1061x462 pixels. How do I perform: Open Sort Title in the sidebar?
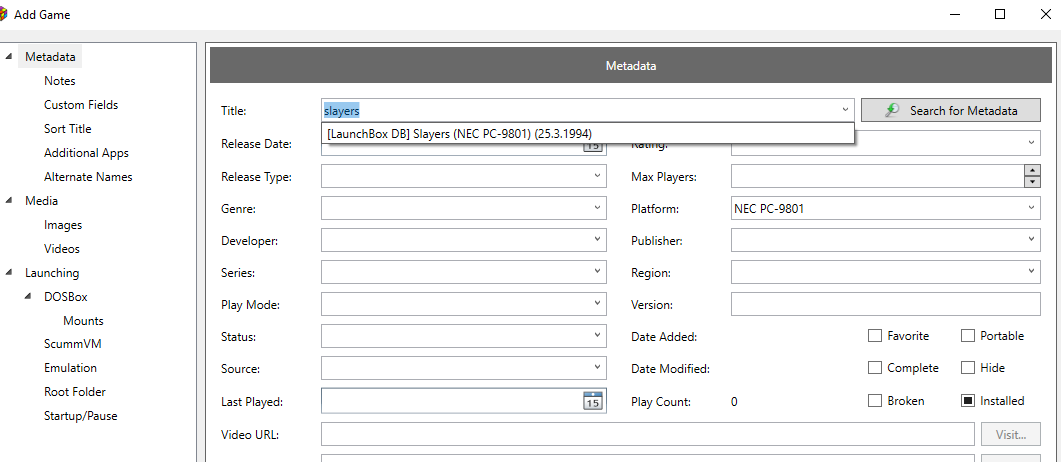[68, 129]
